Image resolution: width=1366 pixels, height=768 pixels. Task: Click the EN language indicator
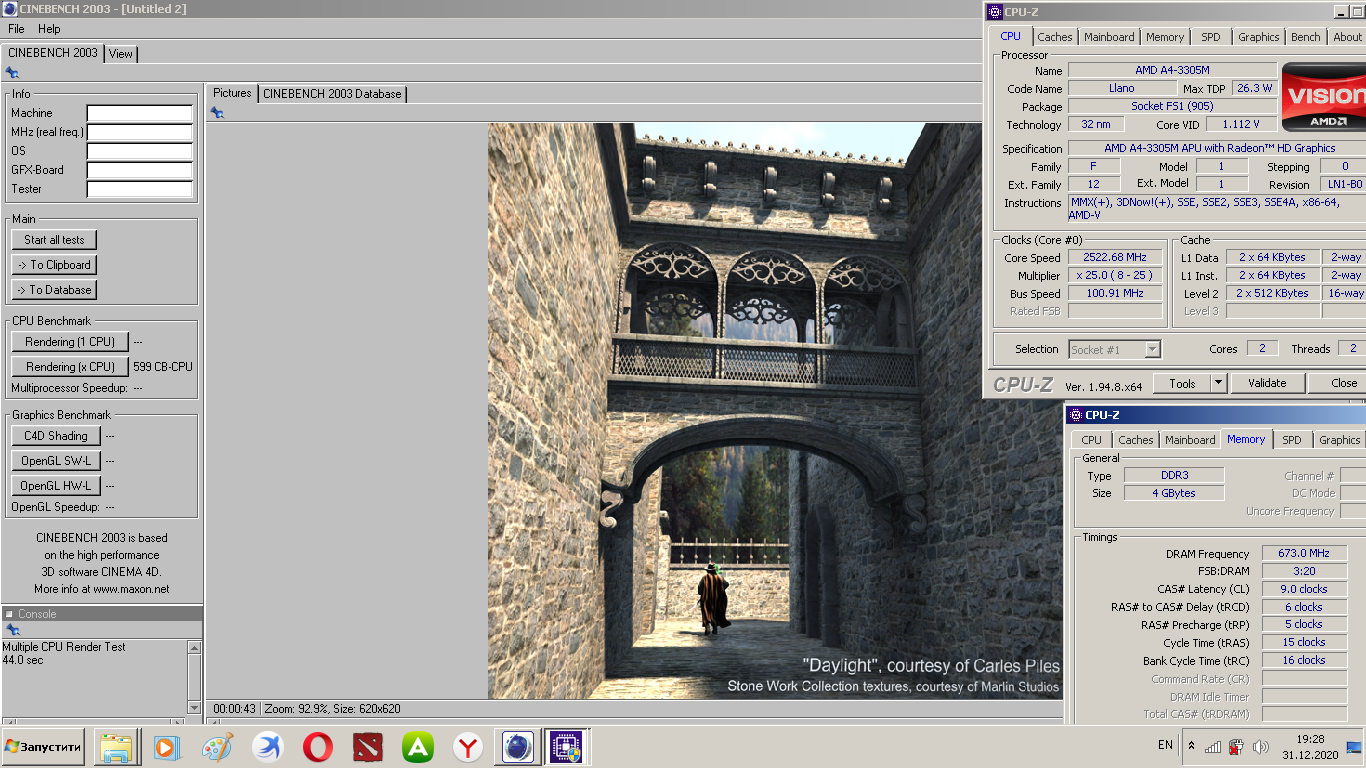(1165, 745)
